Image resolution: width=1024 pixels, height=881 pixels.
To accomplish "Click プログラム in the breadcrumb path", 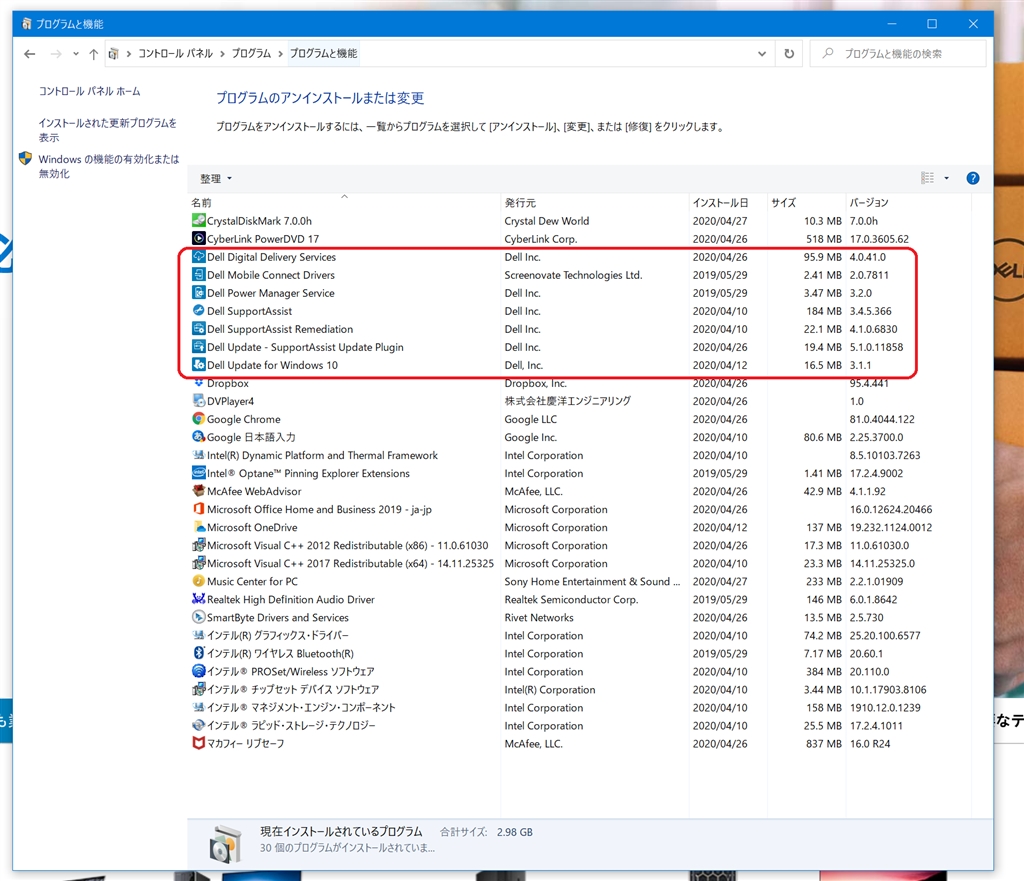I will click(x=251, y=54).
